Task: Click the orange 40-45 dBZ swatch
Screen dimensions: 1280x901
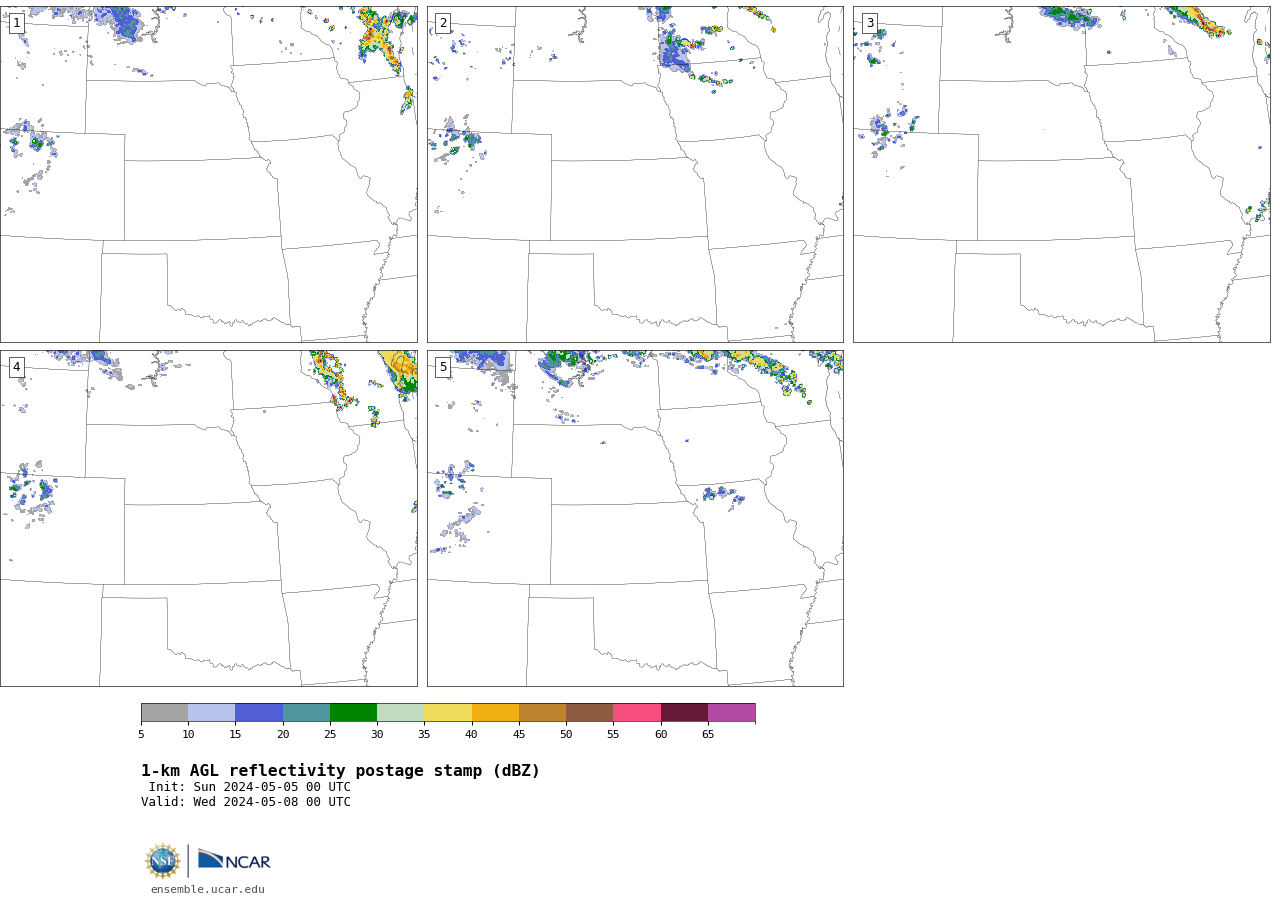Action: (495, 713)
